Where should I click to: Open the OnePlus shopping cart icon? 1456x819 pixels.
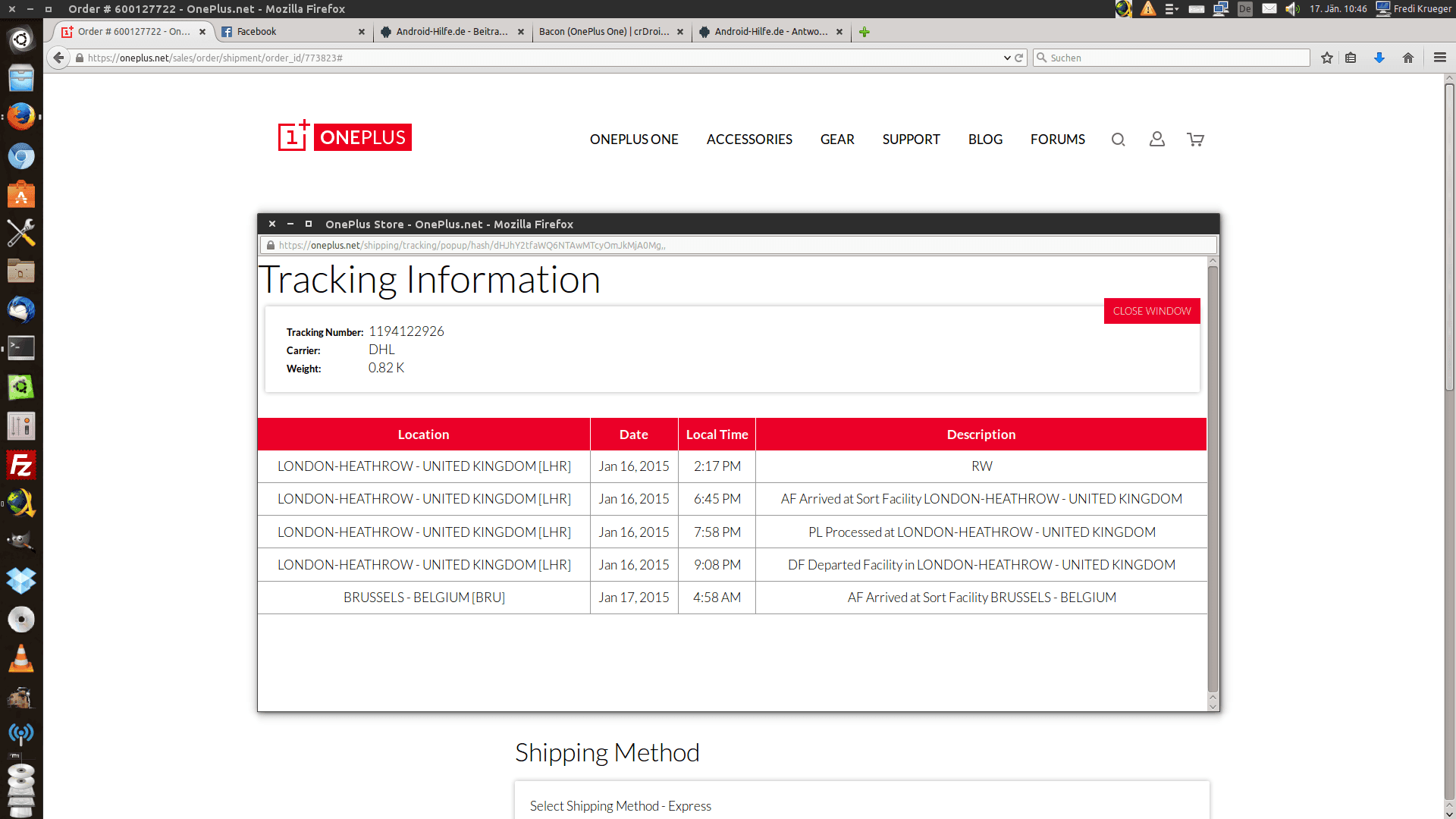1196,140
